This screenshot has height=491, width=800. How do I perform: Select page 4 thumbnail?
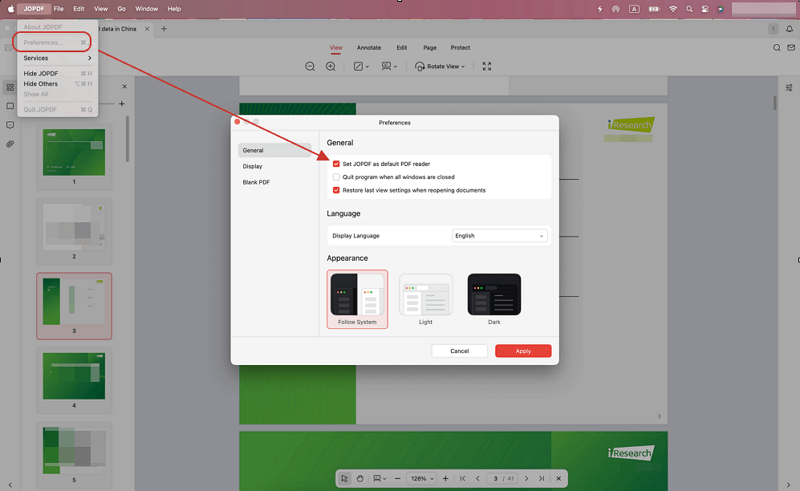click(74, 376)
